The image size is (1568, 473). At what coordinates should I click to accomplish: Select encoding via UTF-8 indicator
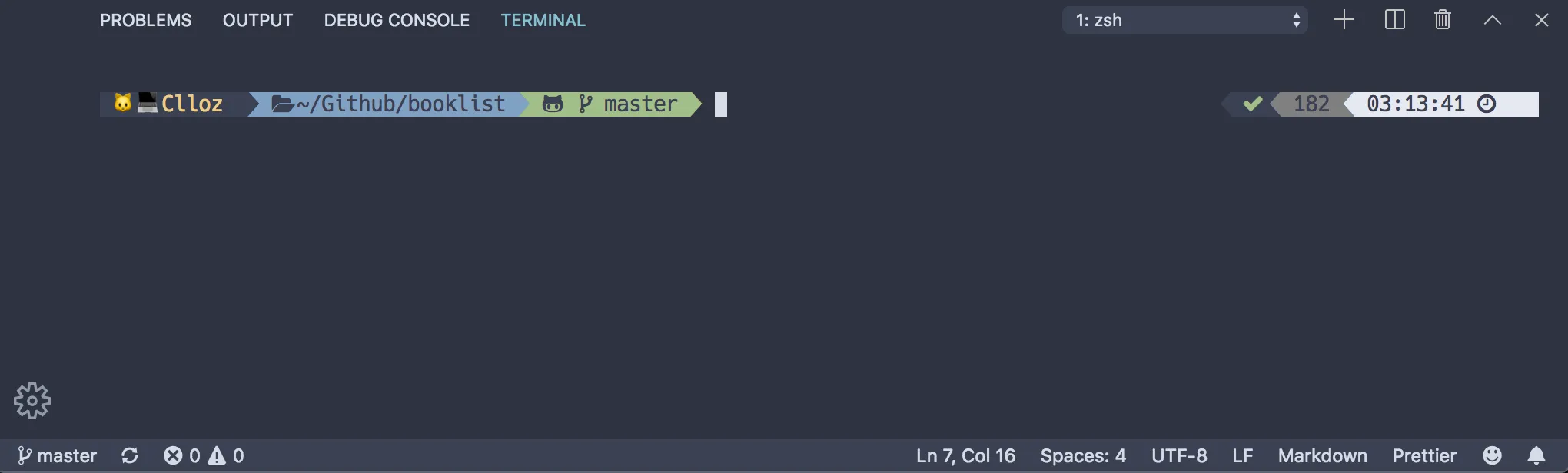tap(1181, 455)
